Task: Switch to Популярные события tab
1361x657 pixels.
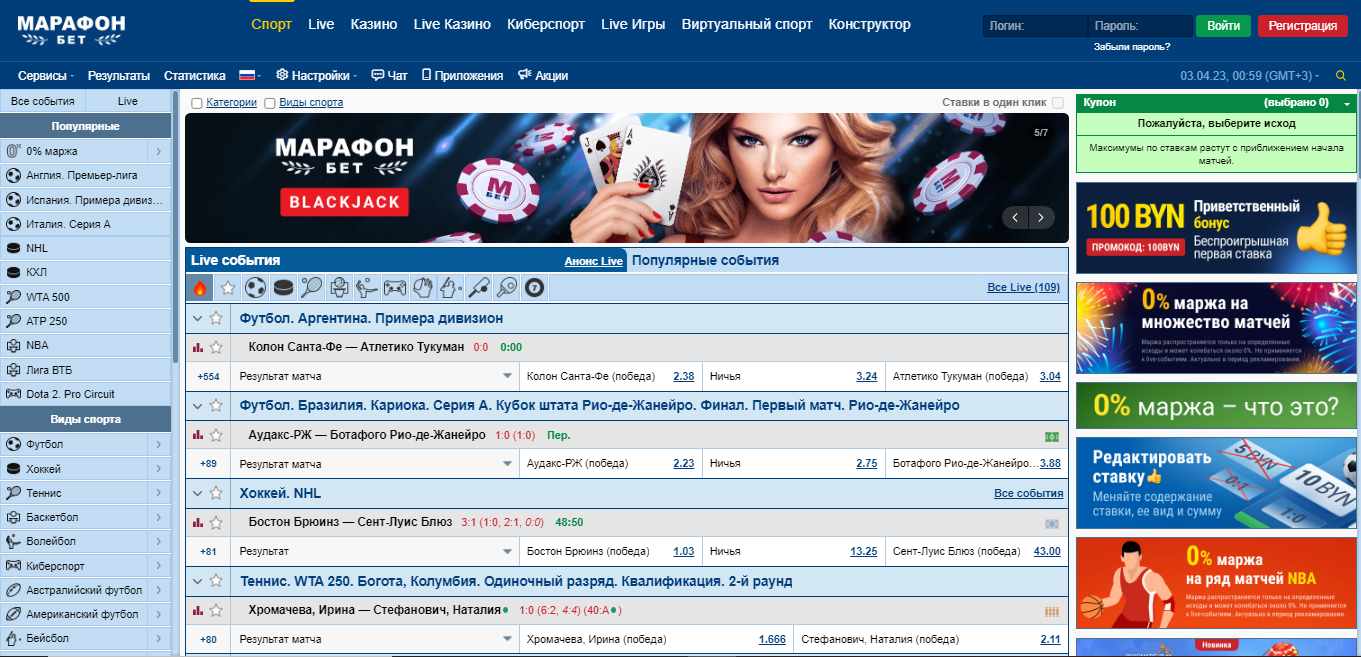Action: pos(705,260)
